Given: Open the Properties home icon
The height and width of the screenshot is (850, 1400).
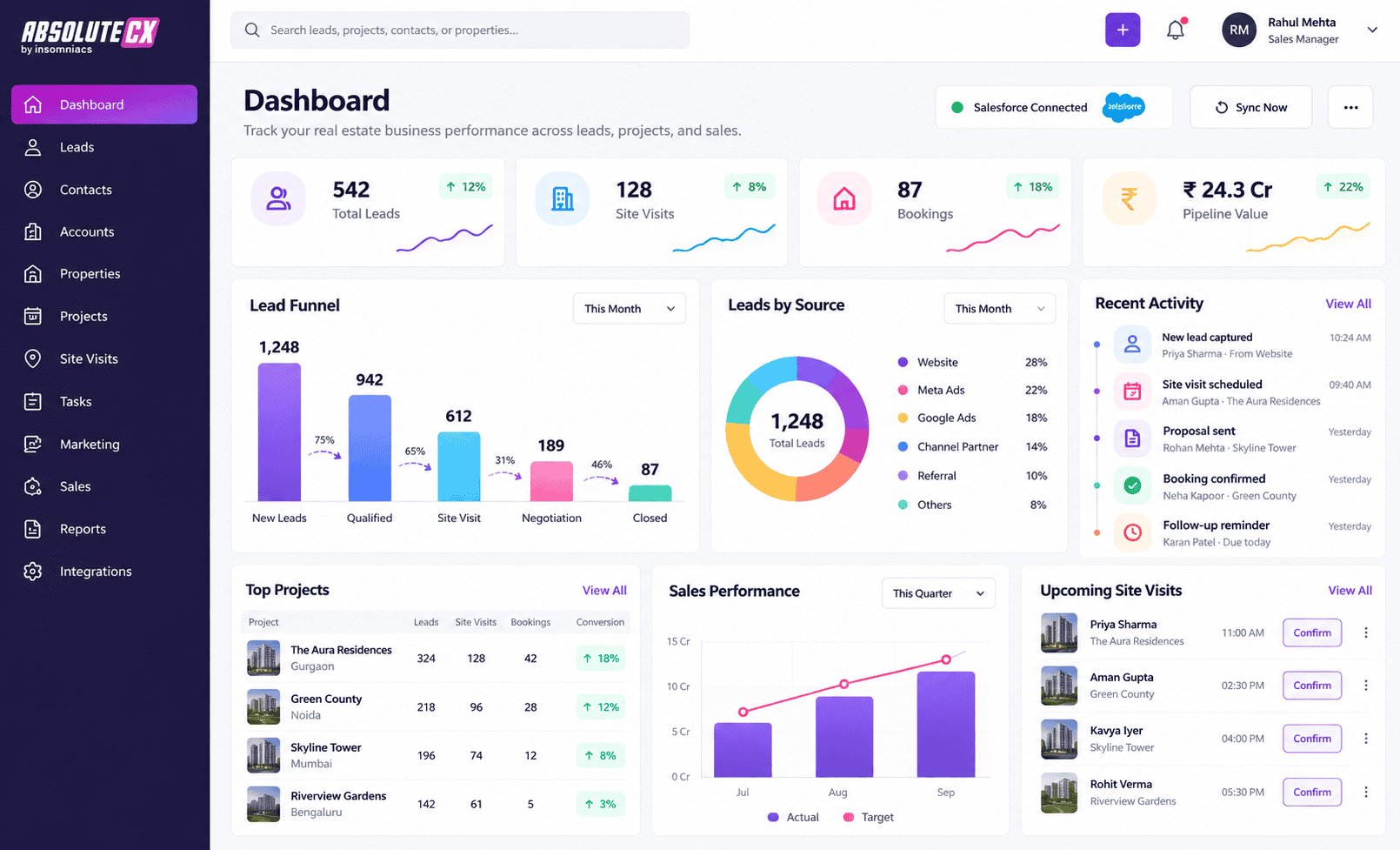Looking at the screenshot, I should pyautogui.click(x=33, y=274).
